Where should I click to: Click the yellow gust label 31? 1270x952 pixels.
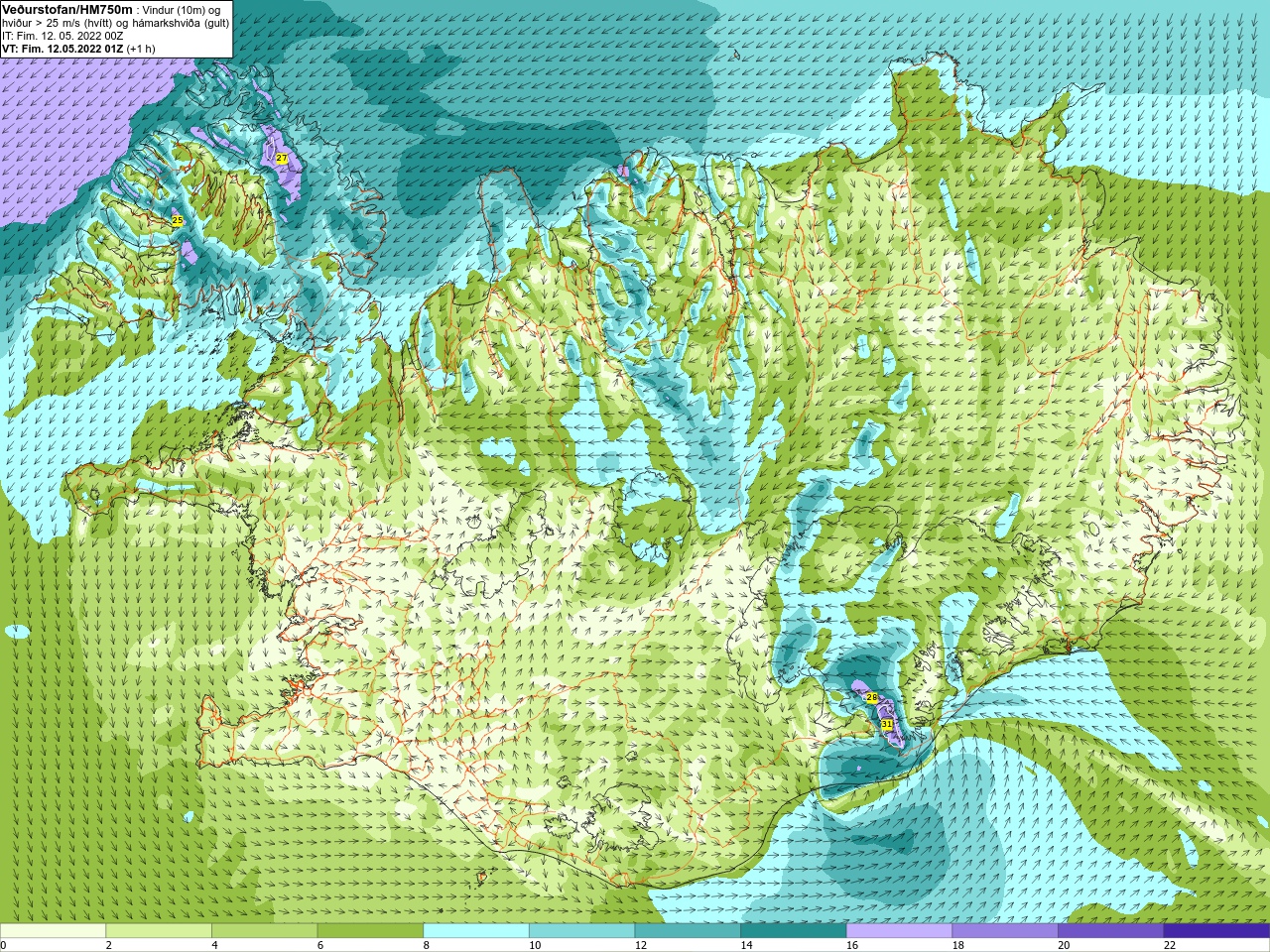point(888,725)
